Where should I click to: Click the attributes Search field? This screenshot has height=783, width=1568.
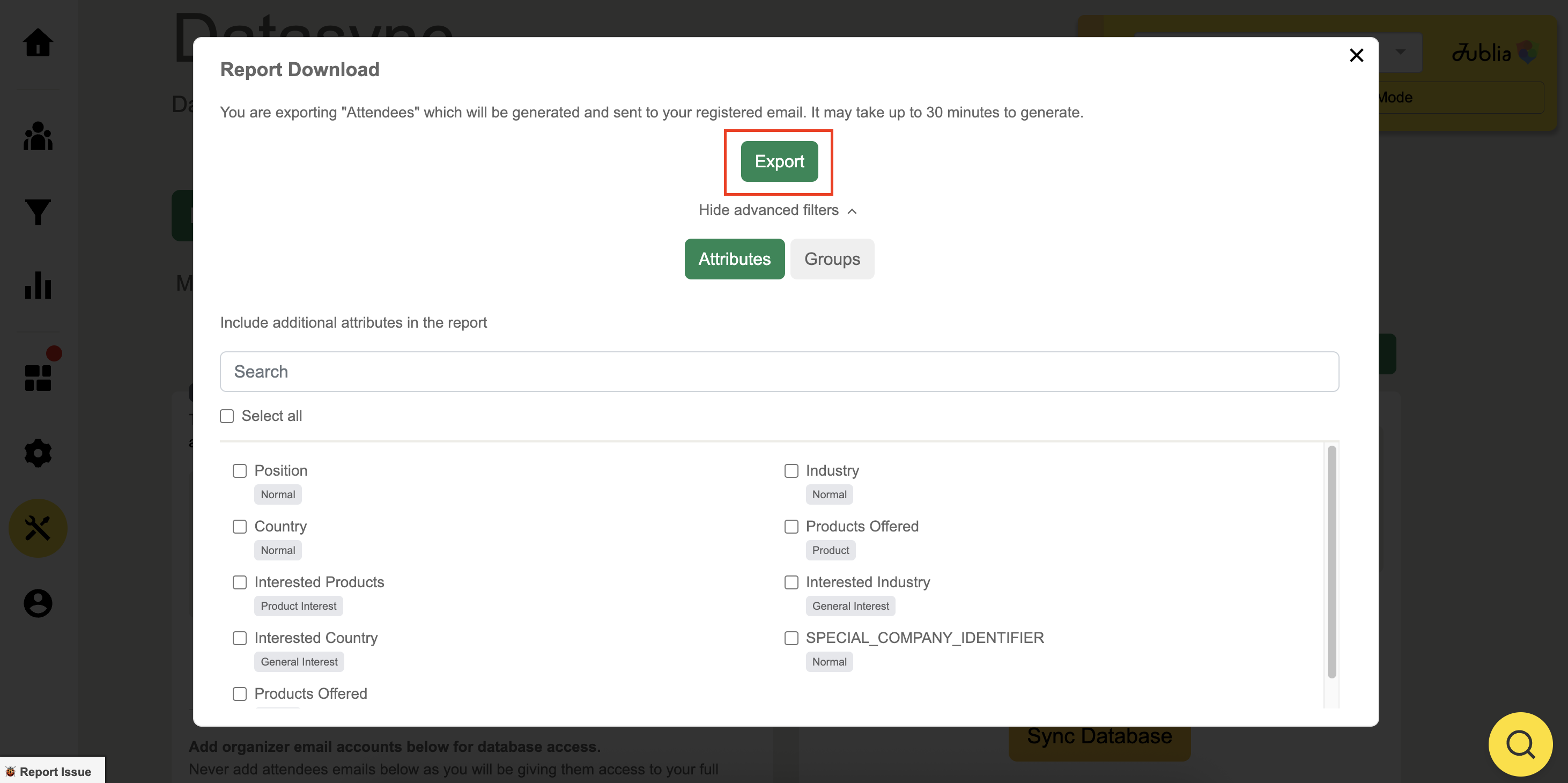click(x=779, y=372)
